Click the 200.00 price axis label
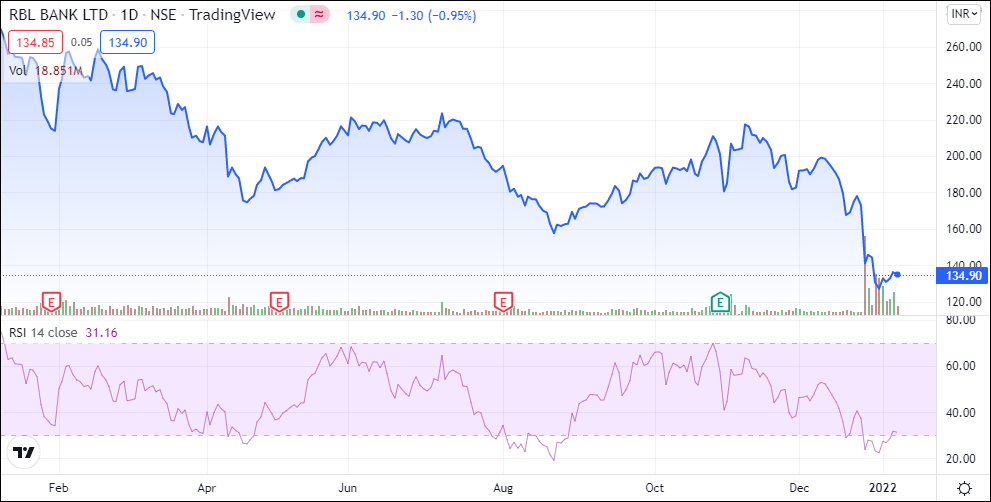Screen dimensions: 991x502 click(x=963, y=156)
